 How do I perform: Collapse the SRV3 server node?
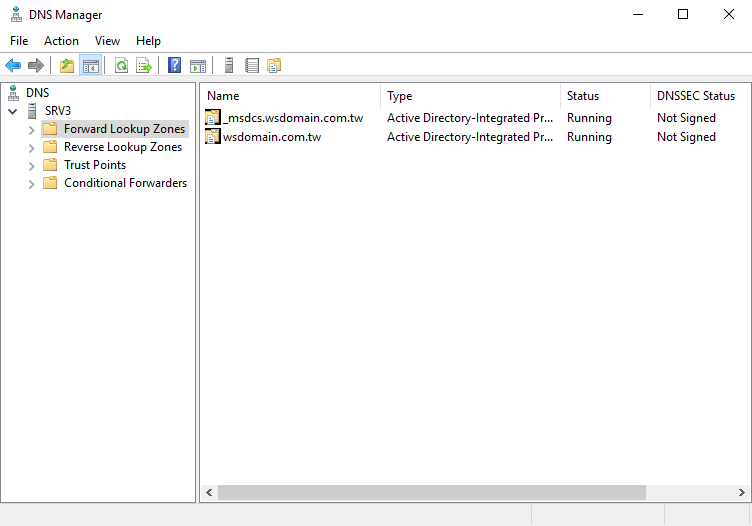click(13, 111)
